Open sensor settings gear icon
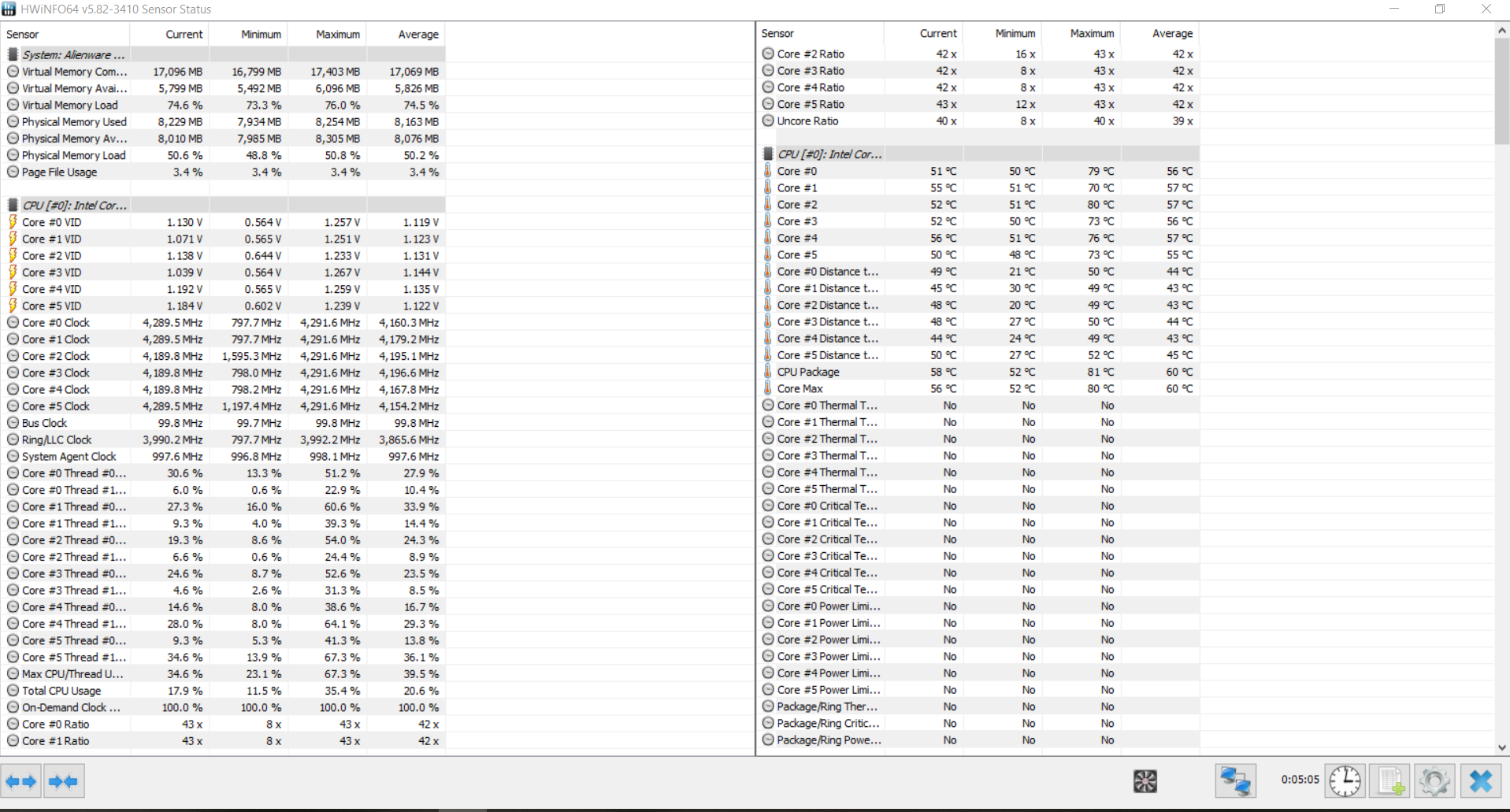Viewport: 1510px width, 812px height. click(1434, 781)
